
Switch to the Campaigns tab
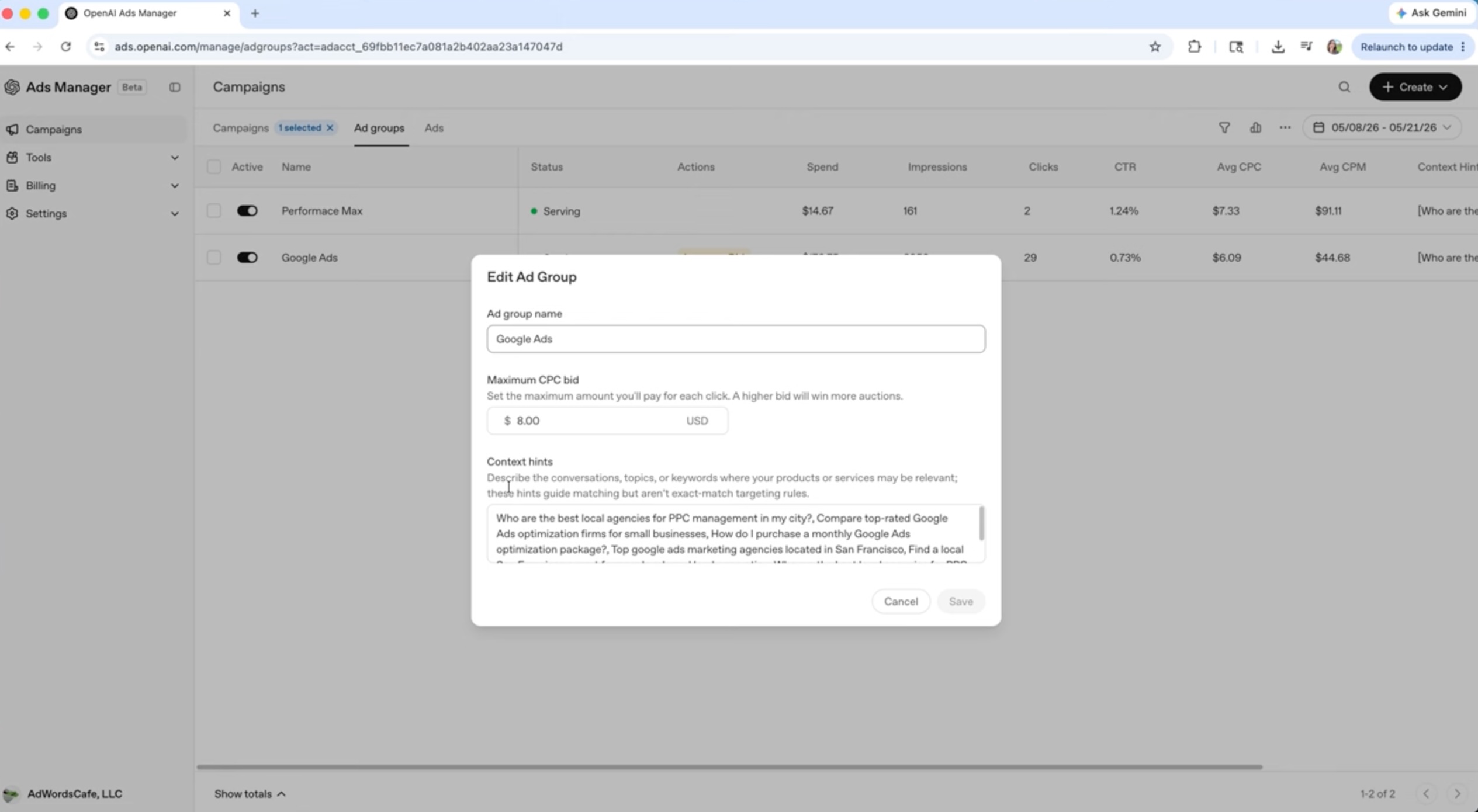[240, 127]
